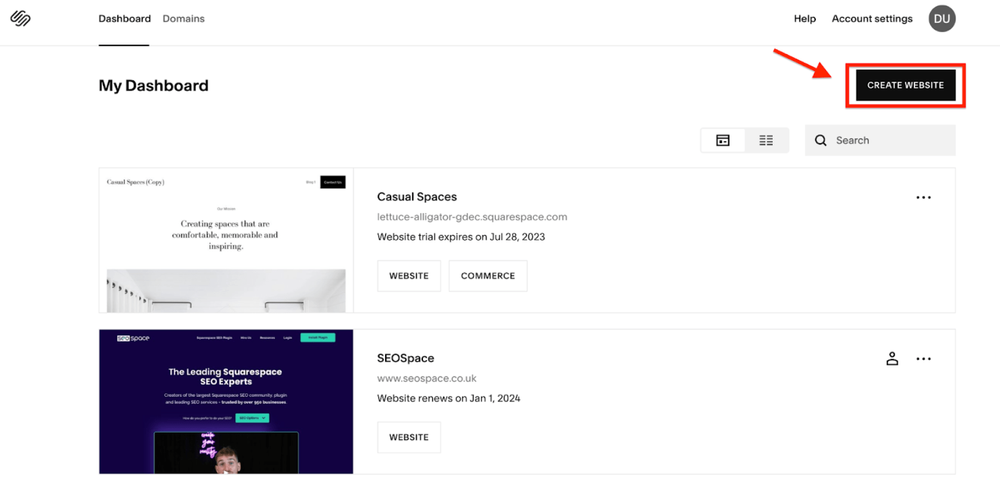Image resolution: width=1000 pixels, height=478 pixels.
Task: Focus the Search input field
Action: point(880,140)
